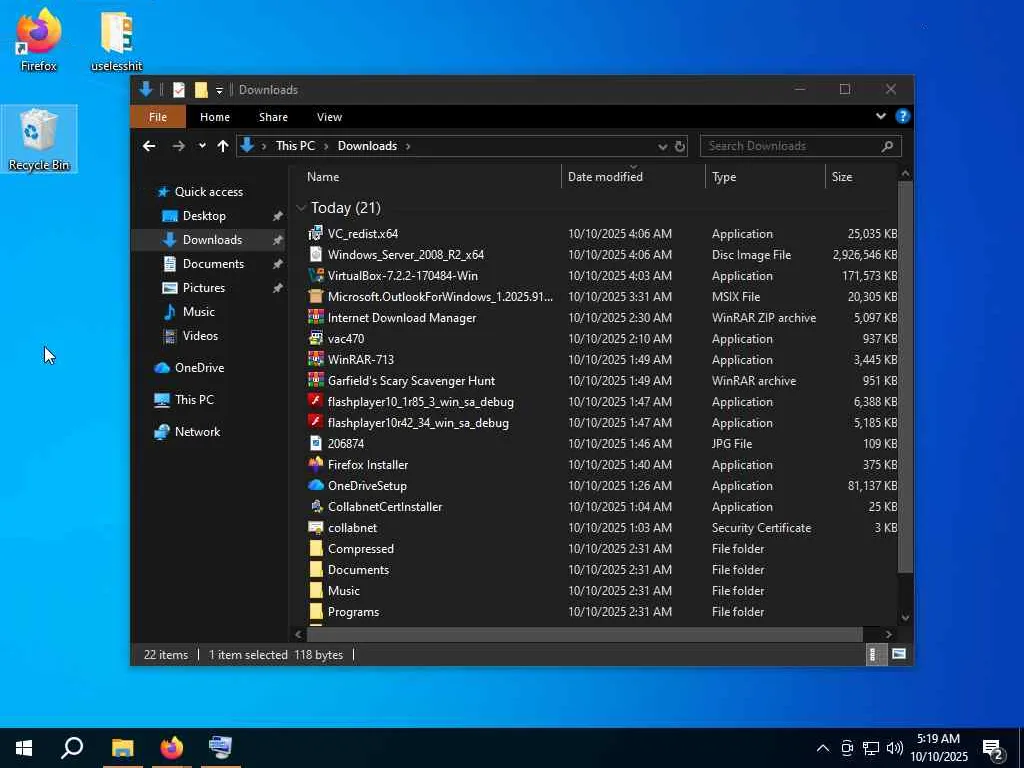Expand the This PC breadcrumb chevron

point(326,146)
